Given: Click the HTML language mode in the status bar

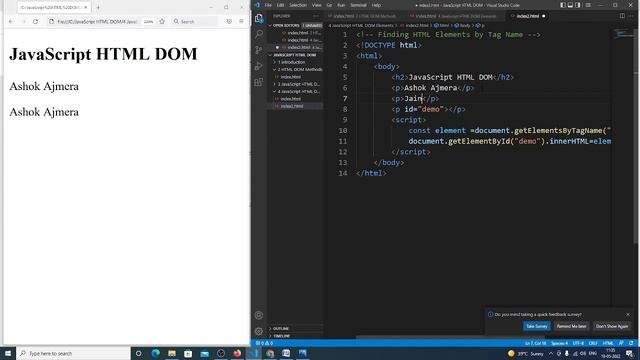Looking at the screenshot, I should [x=608, y=343].
